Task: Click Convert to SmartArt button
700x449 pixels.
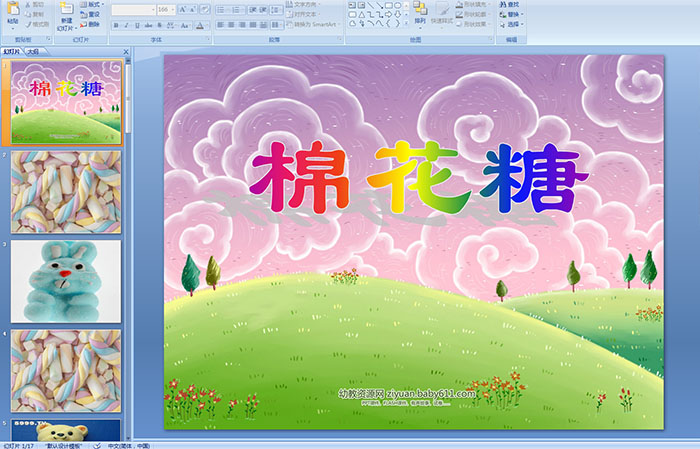Action: tap(322, 24)
